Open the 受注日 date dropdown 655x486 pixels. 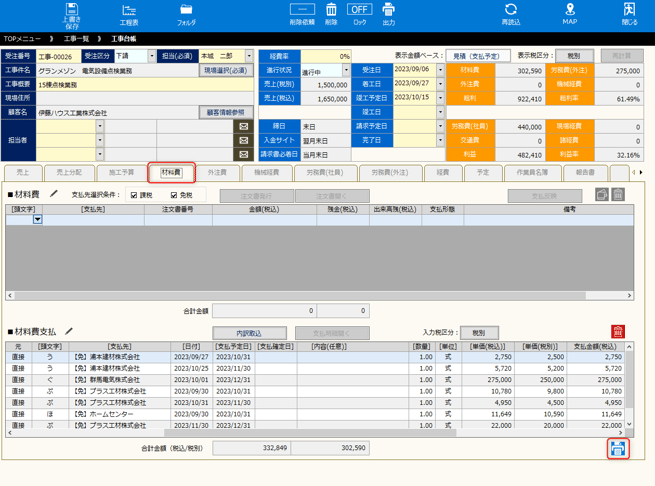440,70
